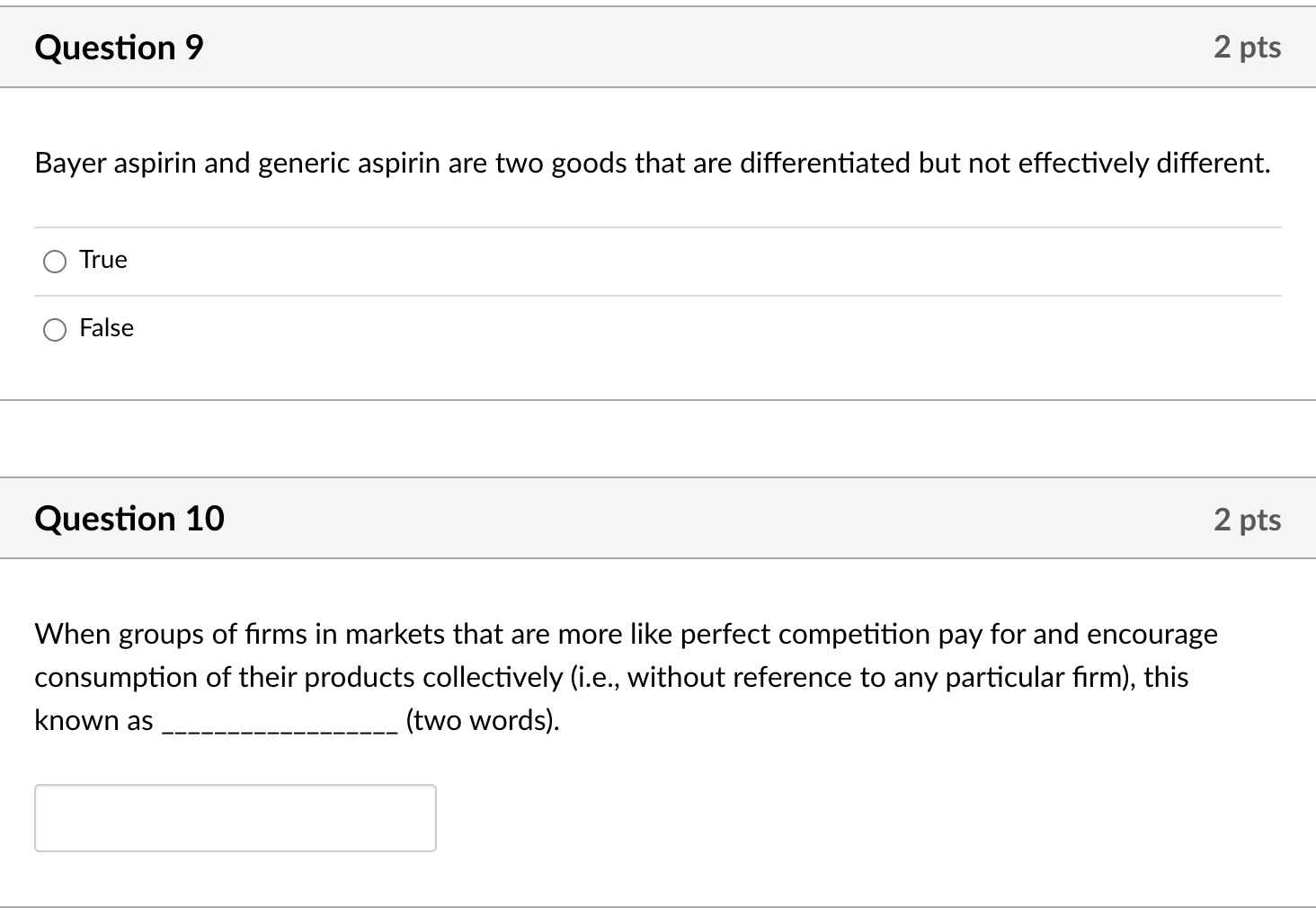Click "2 pts" in Question 9 header

point(1247,48)
